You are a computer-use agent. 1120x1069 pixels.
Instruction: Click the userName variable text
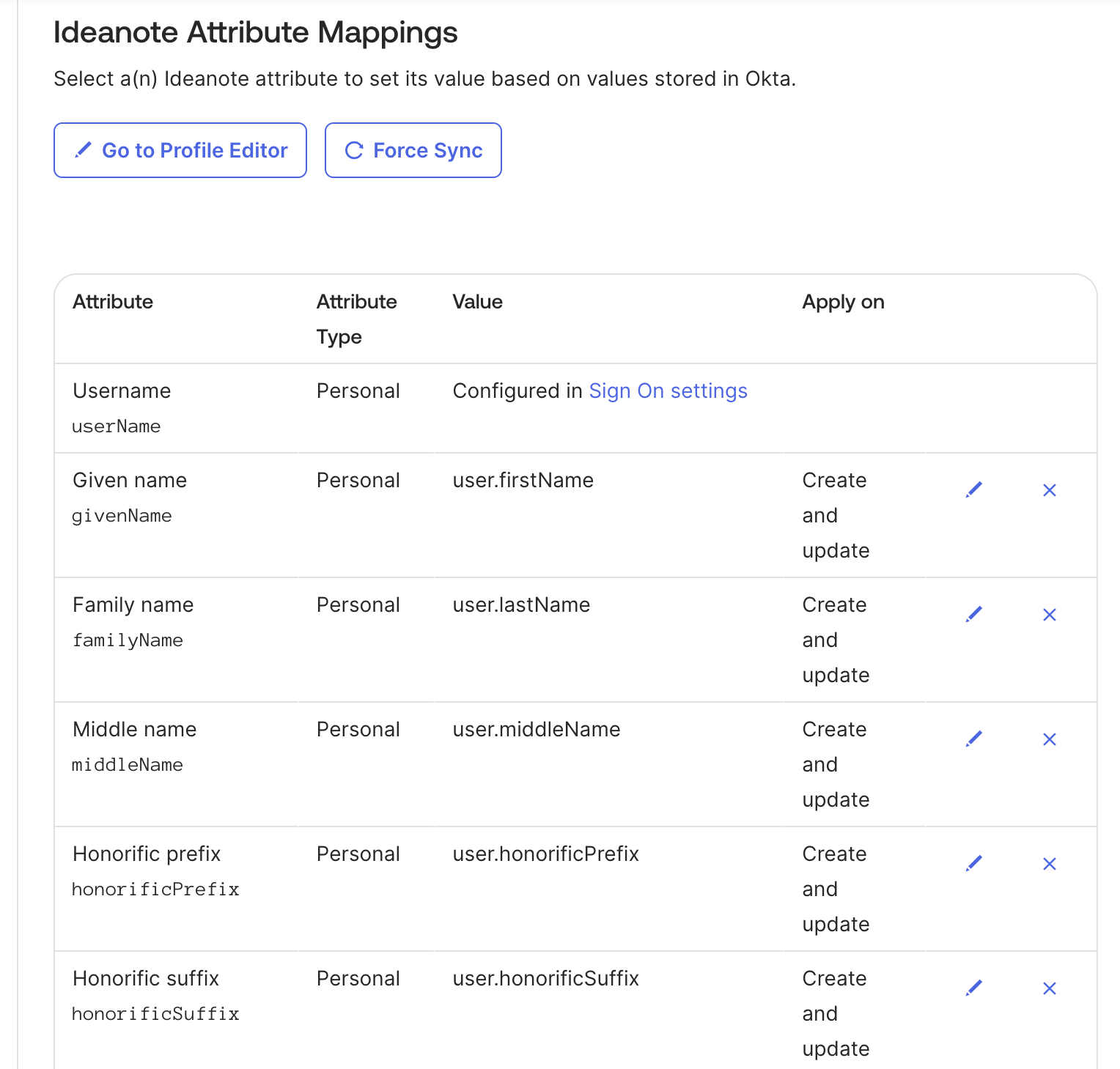116,426
